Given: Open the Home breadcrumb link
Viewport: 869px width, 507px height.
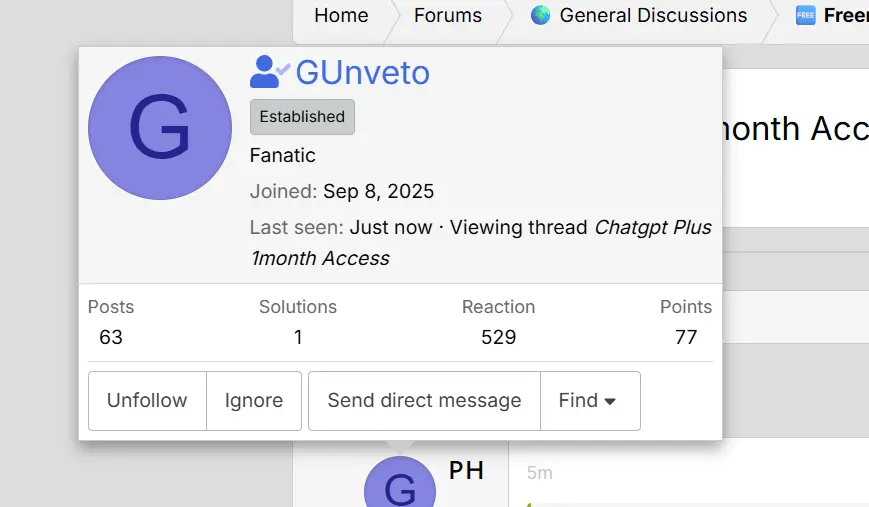Looking at the screenshot, I should point(341,16).
